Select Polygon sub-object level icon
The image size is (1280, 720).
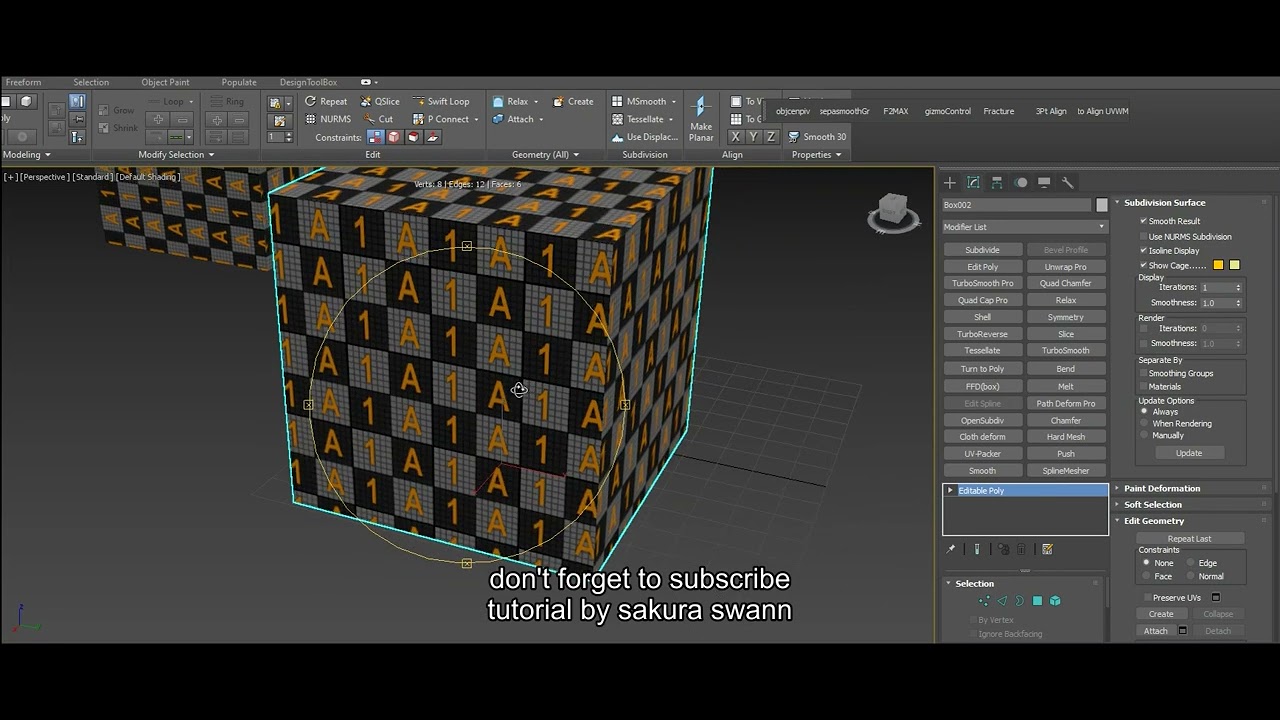point(1037,601)
